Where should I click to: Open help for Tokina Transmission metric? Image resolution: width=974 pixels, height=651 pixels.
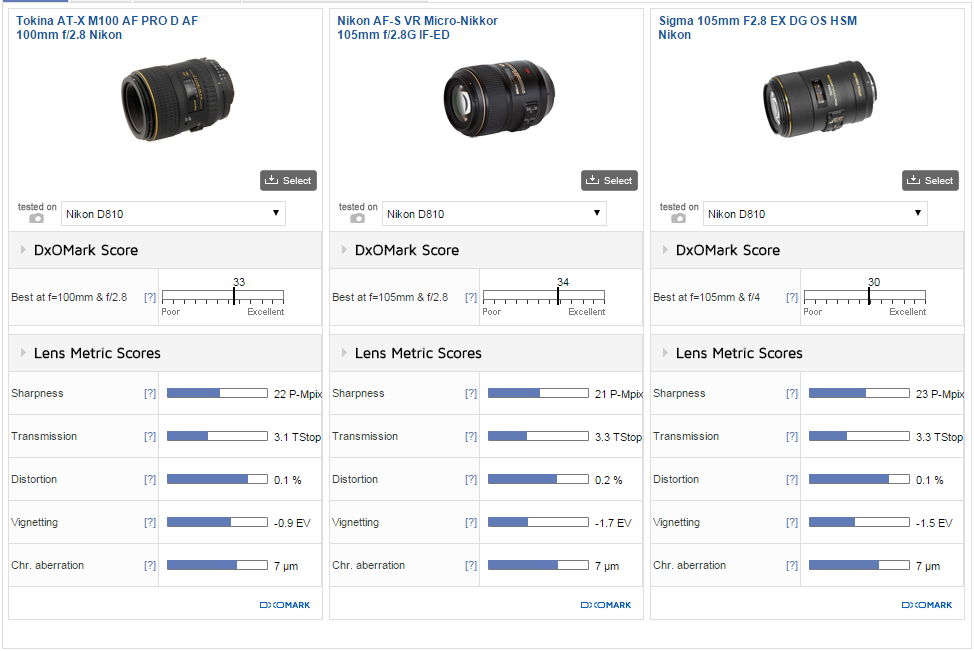click(x=150, y=437)
